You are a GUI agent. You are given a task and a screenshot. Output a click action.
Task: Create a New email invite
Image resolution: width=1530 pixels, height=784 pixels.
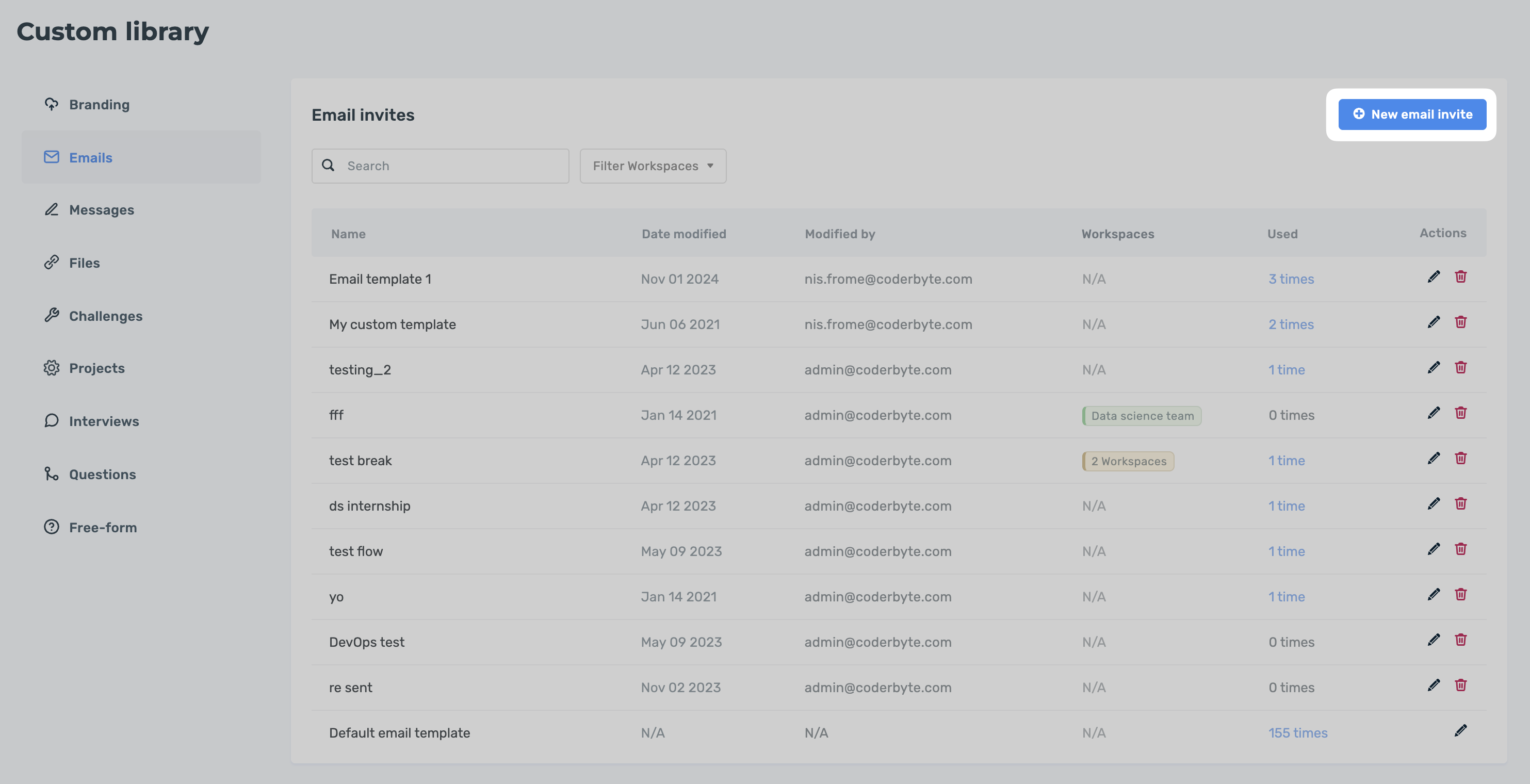click(1412, 114)
